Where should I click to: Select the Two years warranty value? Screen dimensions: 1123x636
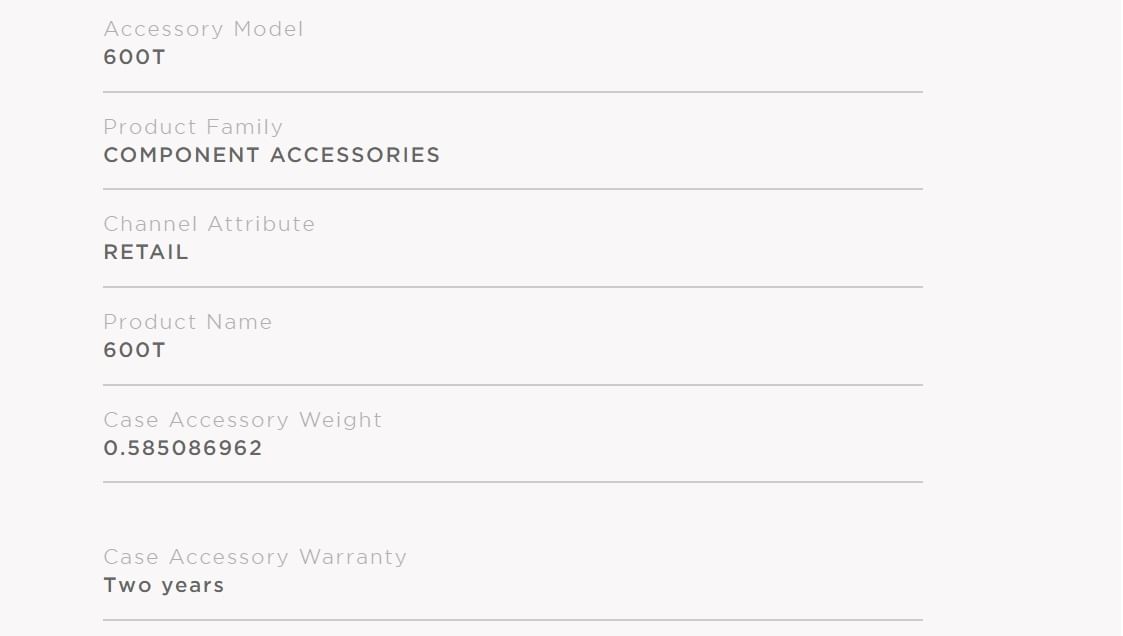click(x=164, y=585)
